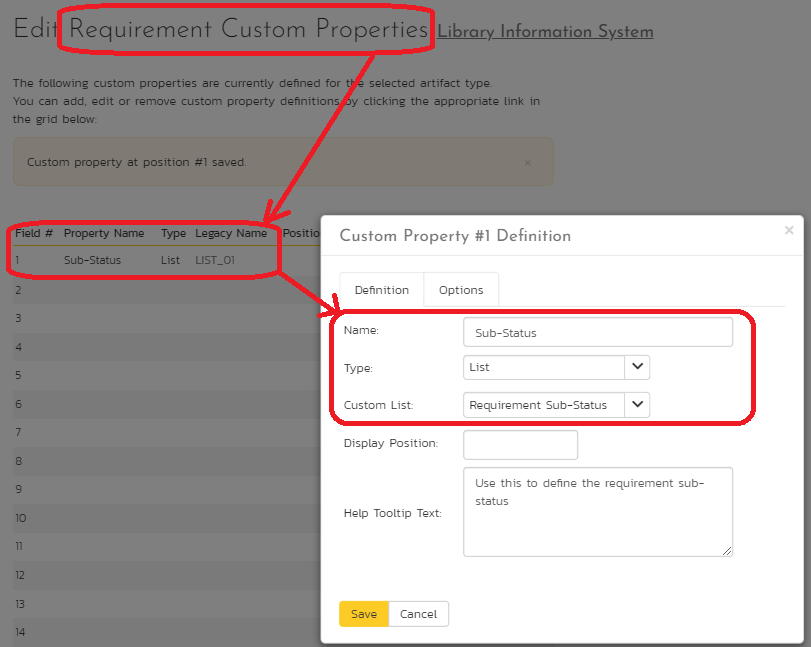Click into the Help Tooltip Text area
Viewport: 811px width, 647px height.
click(597, 511)
